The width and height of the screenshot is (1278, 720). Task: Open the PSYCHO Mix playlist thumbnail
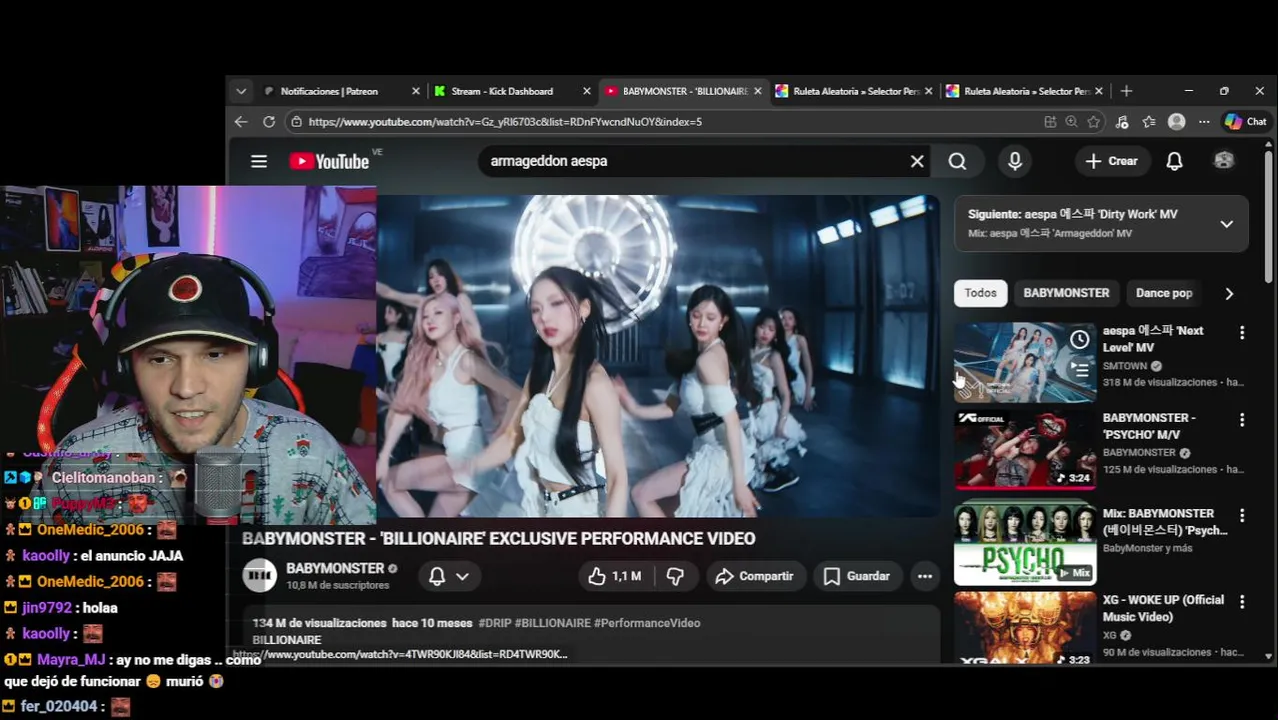click(1025, 545)
